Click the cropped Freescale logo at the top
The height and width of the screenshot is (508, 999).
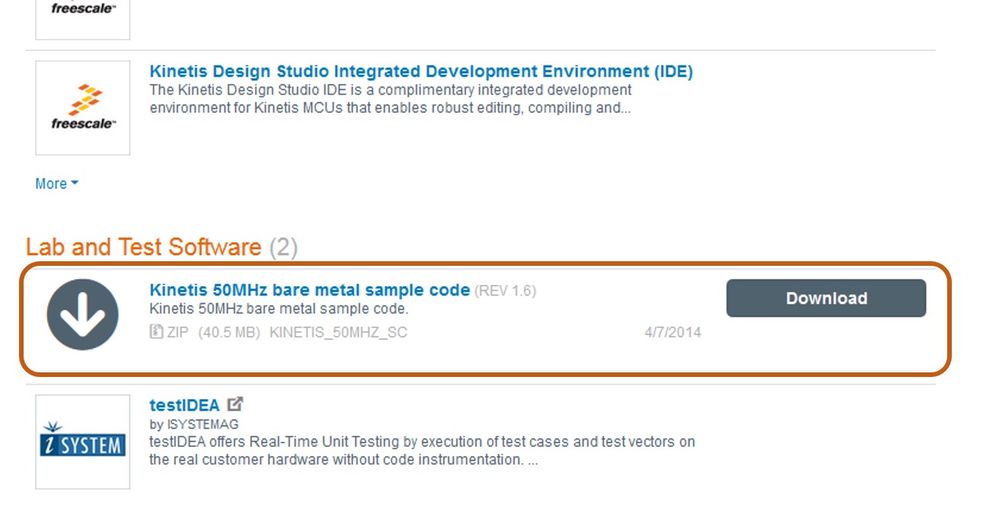pos(83,15)
